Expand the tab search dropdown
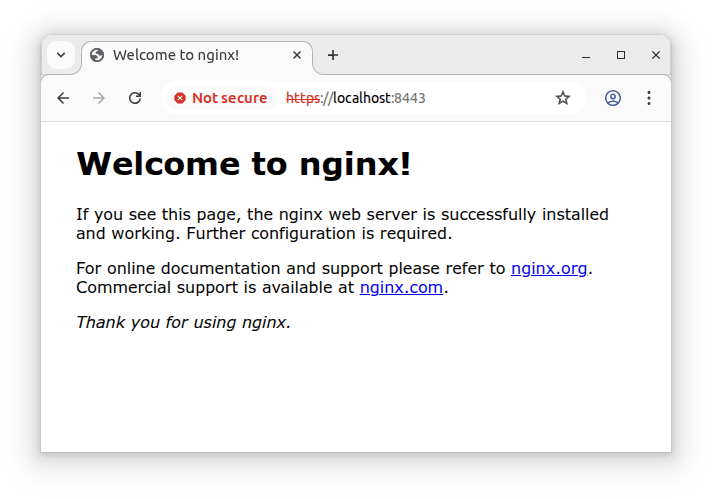Screen dimensions: 712x499 (61, 55)
